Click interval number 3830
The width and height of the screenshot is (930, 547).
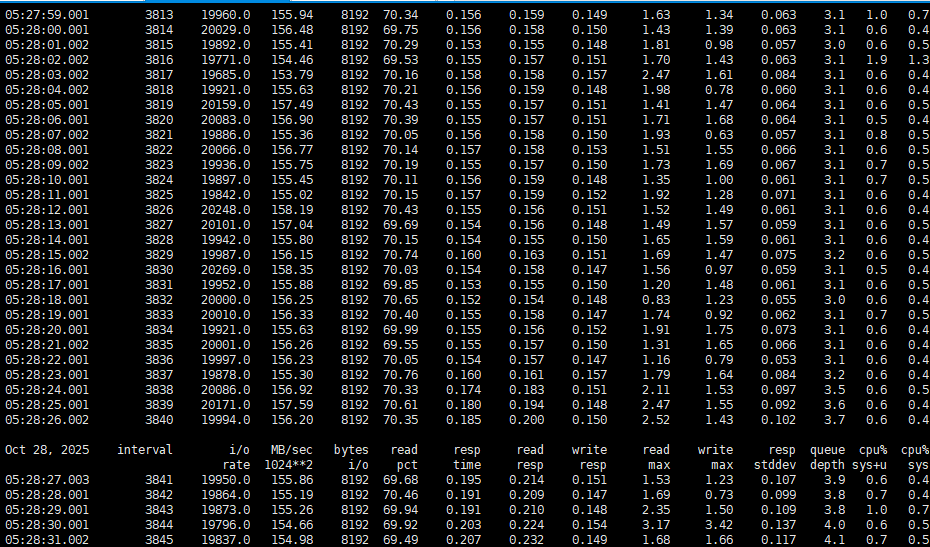point(158,270)
